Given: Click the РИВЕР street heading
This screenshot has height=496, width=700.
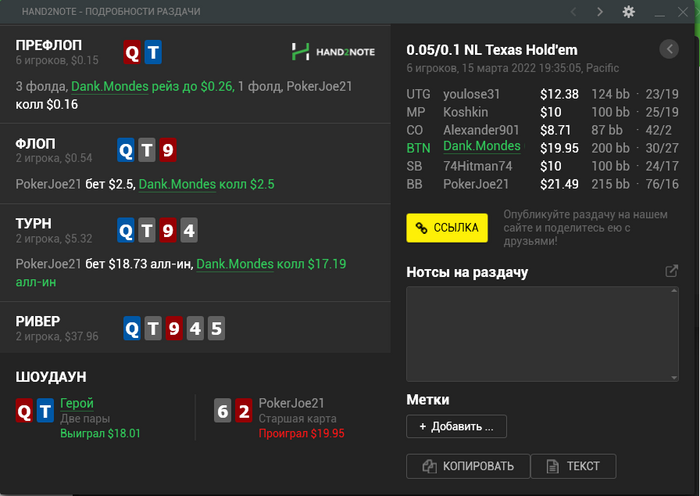Looking at the screenshot, I should (38, 321).
